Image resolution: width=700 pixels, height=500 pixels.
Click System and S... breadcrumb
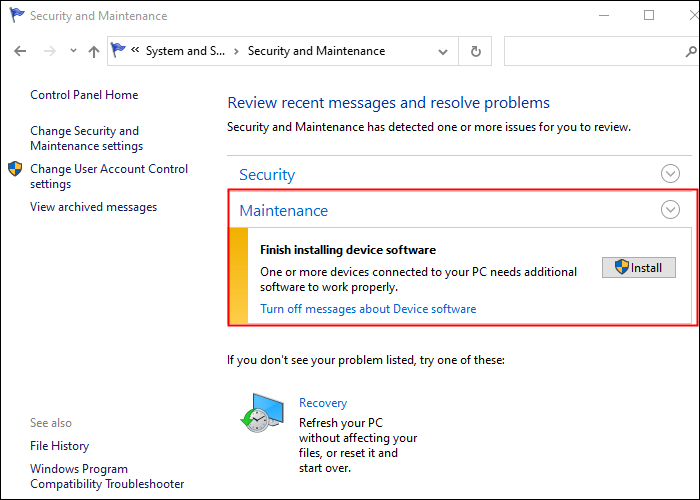185,51
